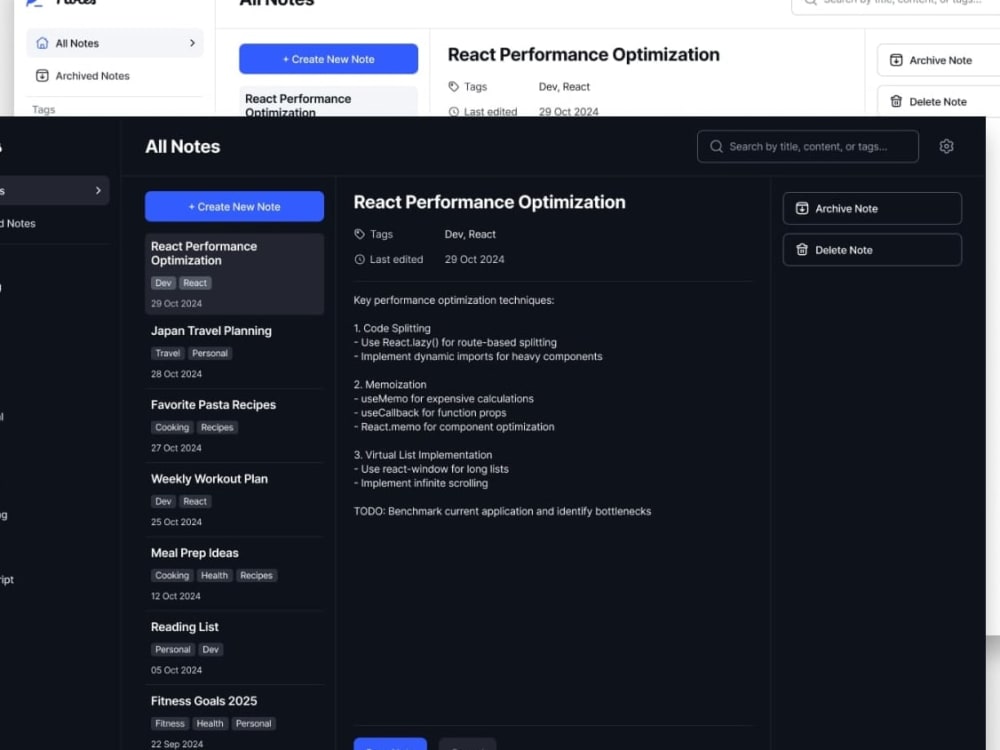The height and width of the screenshot is (750, 1000).
Task: Click '3. Virtual List Implementation' line
Action: click(423, 455)
